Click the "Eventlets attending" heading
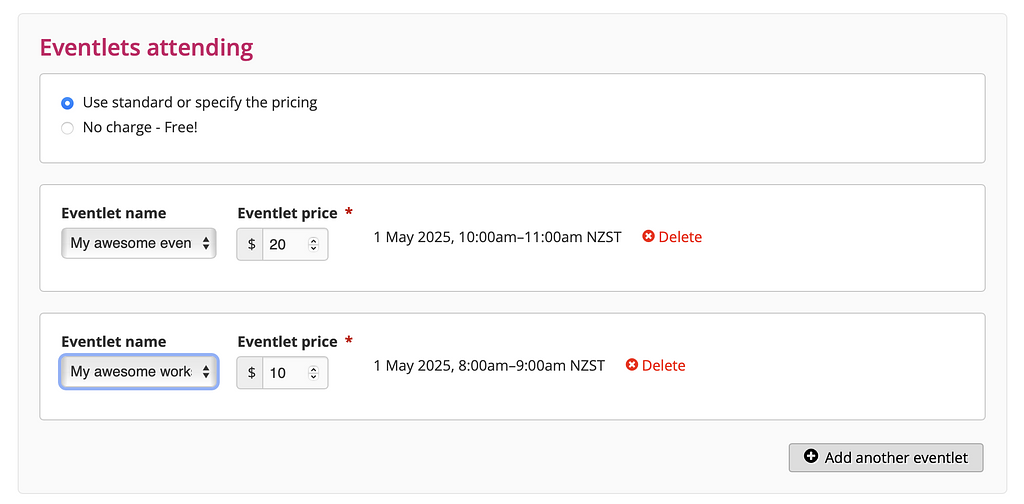This screenshot has width=1024, height=504. click(x=146, y=47)
